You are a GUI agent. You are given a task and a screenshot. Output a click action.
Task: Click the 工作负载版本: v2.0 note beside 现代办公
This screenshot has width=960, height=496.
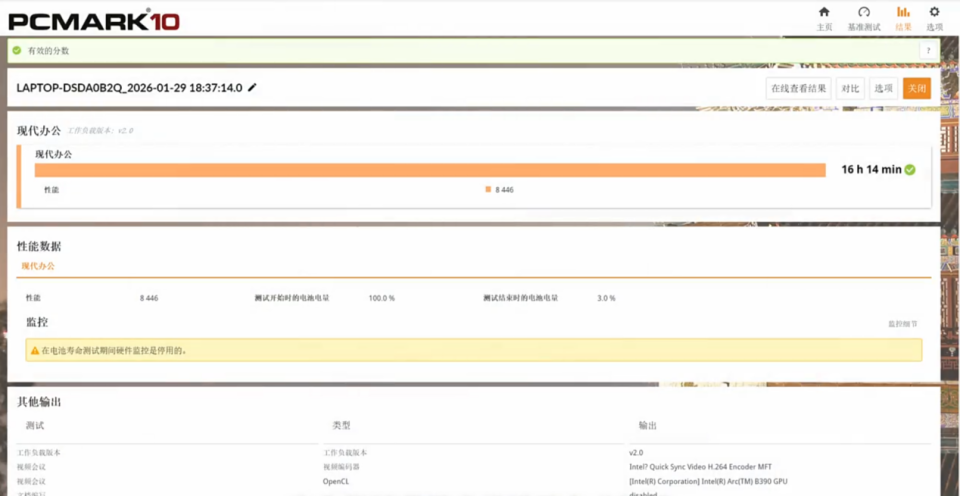(x=100, y=131)
